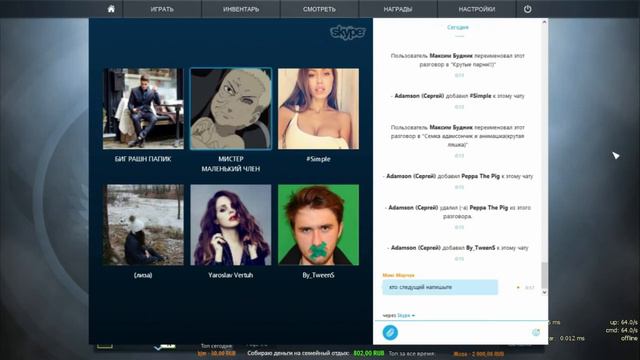The image size is (640, 360).
Task: Click the Skype logo
Action: [348, 32]
